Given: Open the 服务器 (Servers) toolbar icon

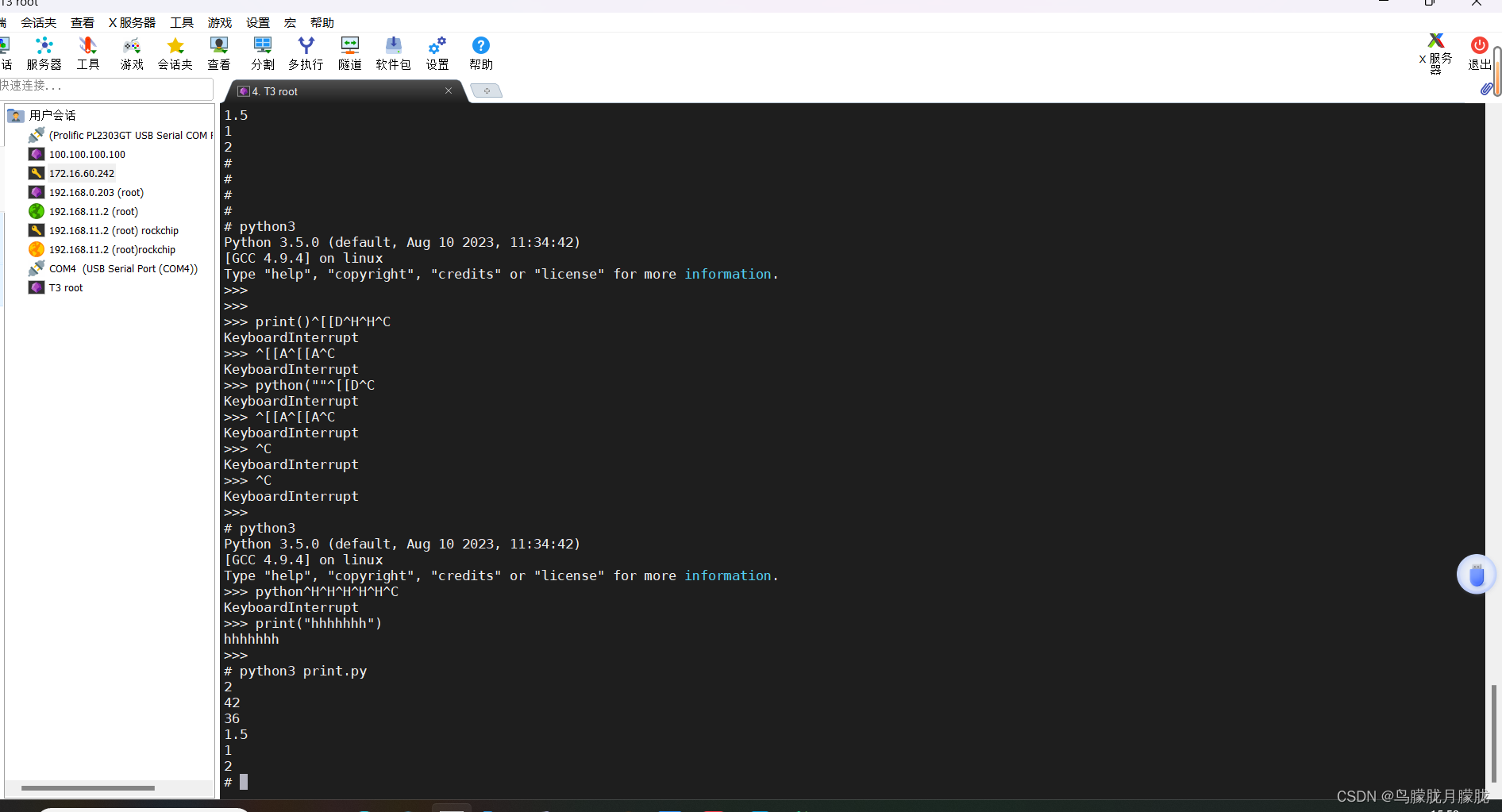Looking at the screenshot, I should pos(44,53).
